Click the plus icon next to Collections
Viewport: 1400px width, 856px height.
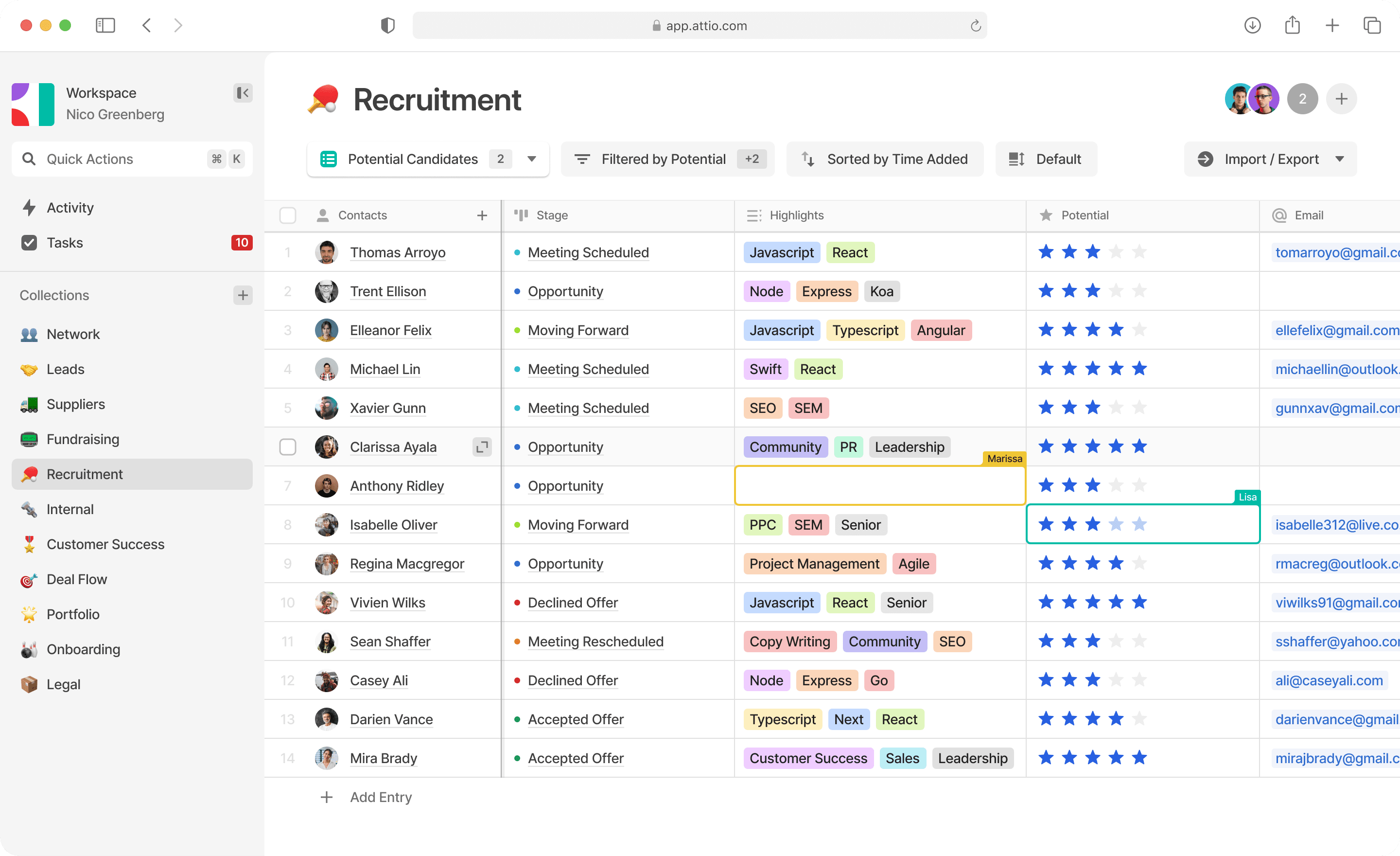click(243, 295)
